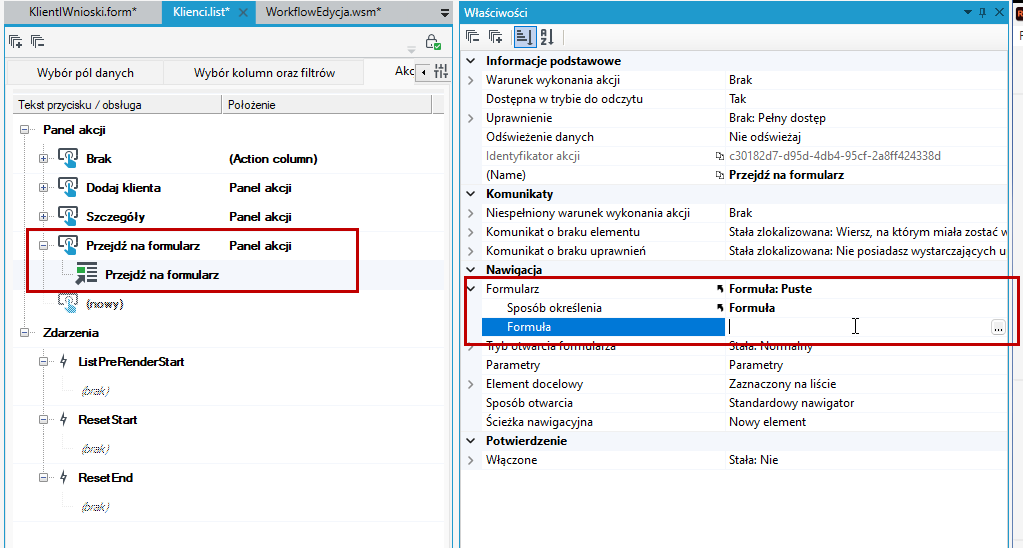Expand all nodes in the Klienci.list editor toolbar
Screen dimensions: 1023x548
point(16,42)
